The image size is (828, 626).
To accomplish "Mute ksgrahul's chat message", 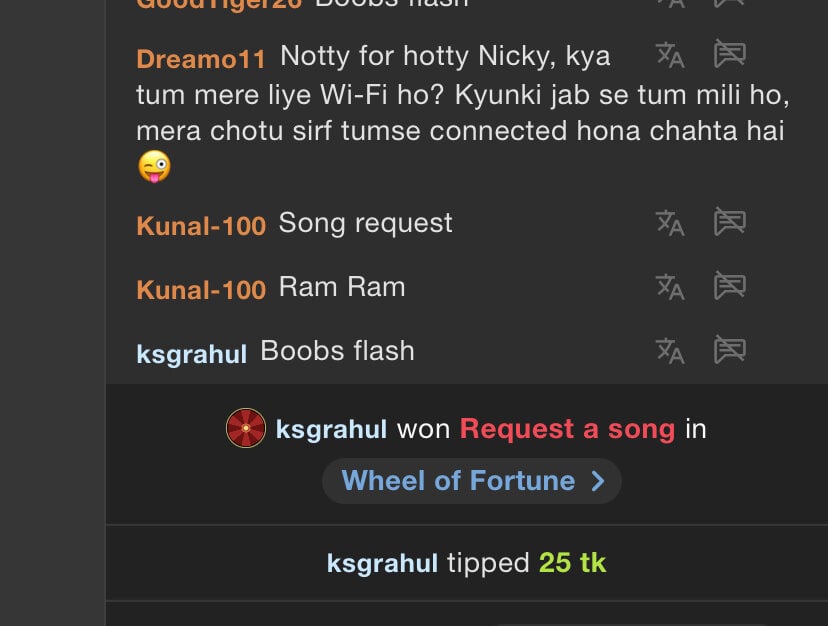I will click(730, 350).
